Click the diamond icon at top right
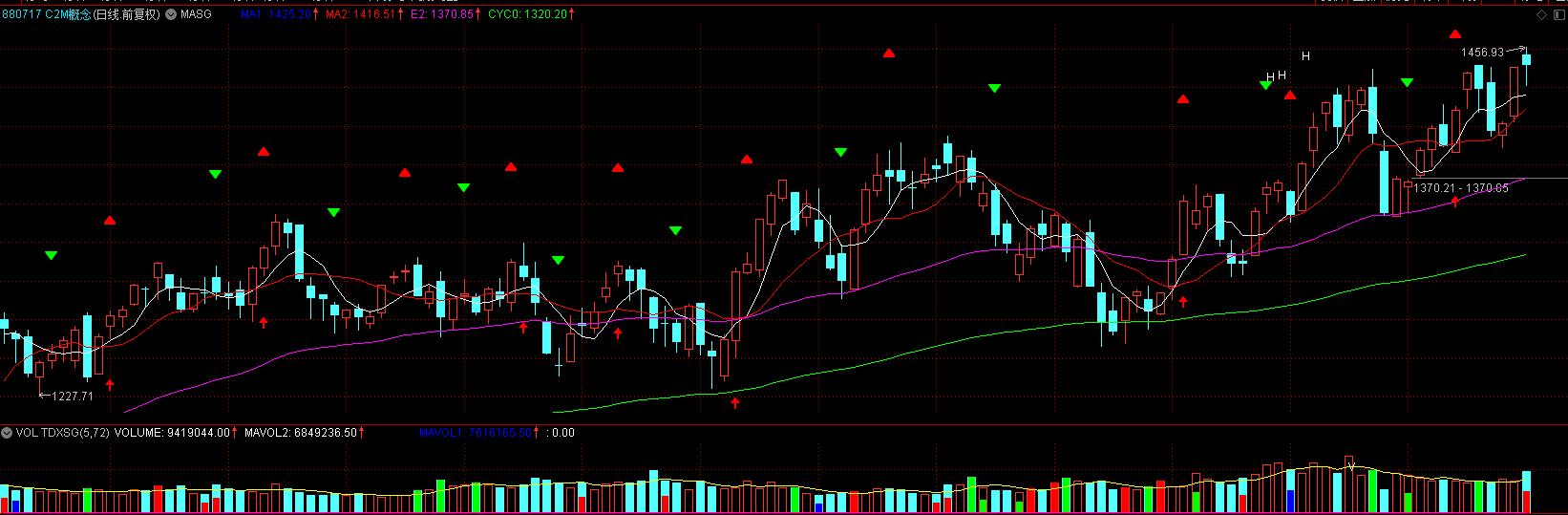Viewport: 1568px width, 515px height. tap(1541, 15)
